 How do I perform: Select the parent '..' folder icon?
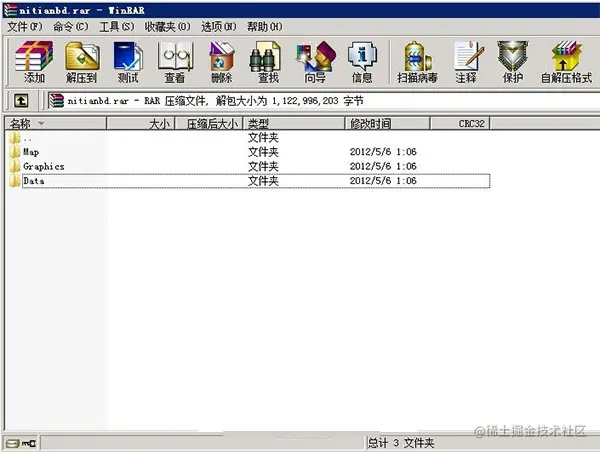(x=15, y=138)
